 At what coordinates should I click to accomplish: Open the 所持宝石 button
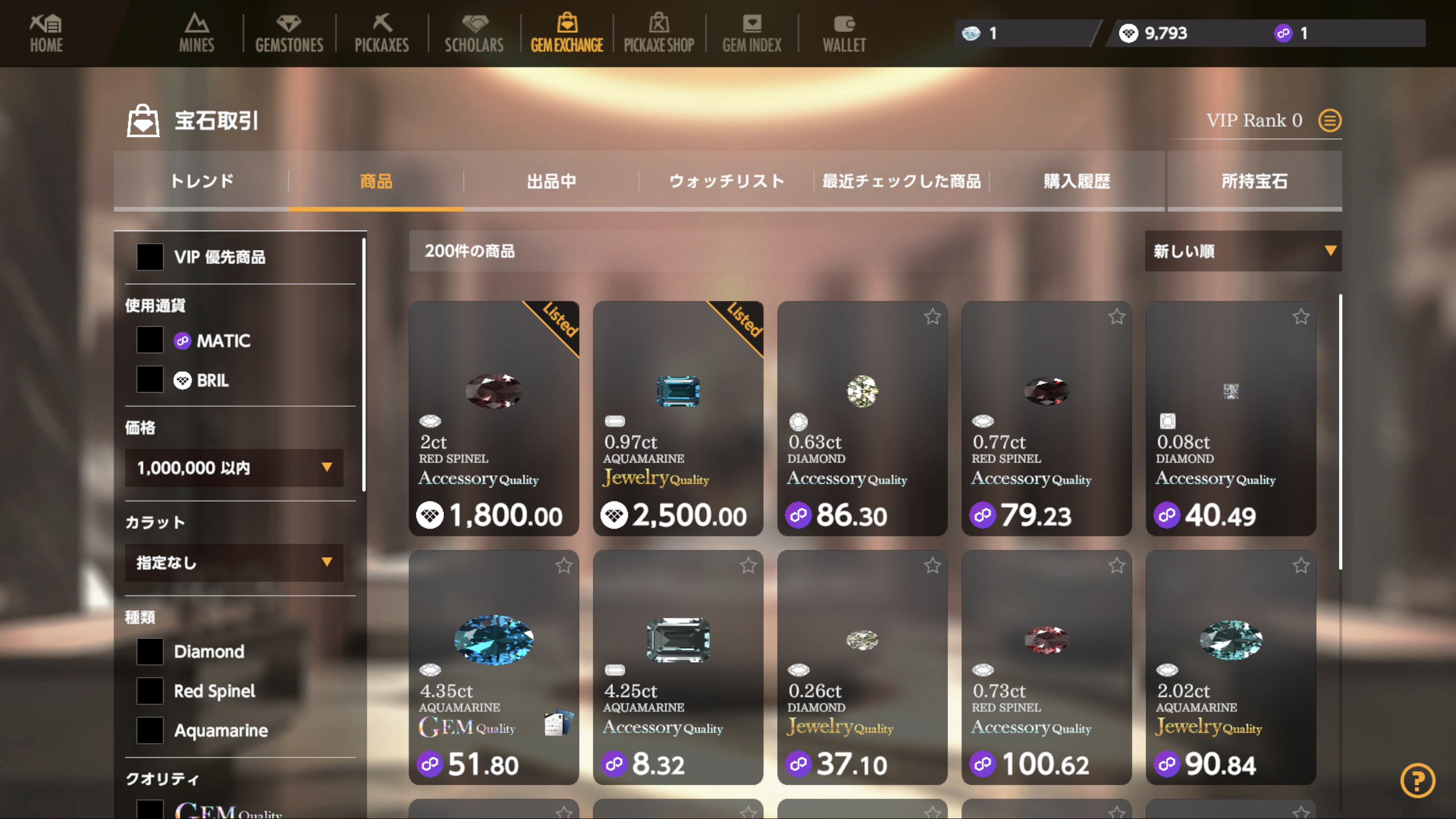point(1254,181)
